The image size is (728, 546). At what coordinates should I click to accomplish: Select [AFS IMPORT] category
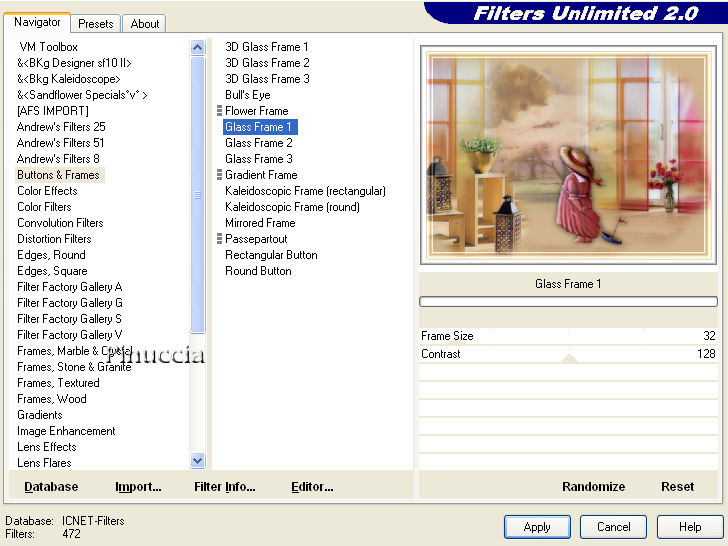(52, 111)
